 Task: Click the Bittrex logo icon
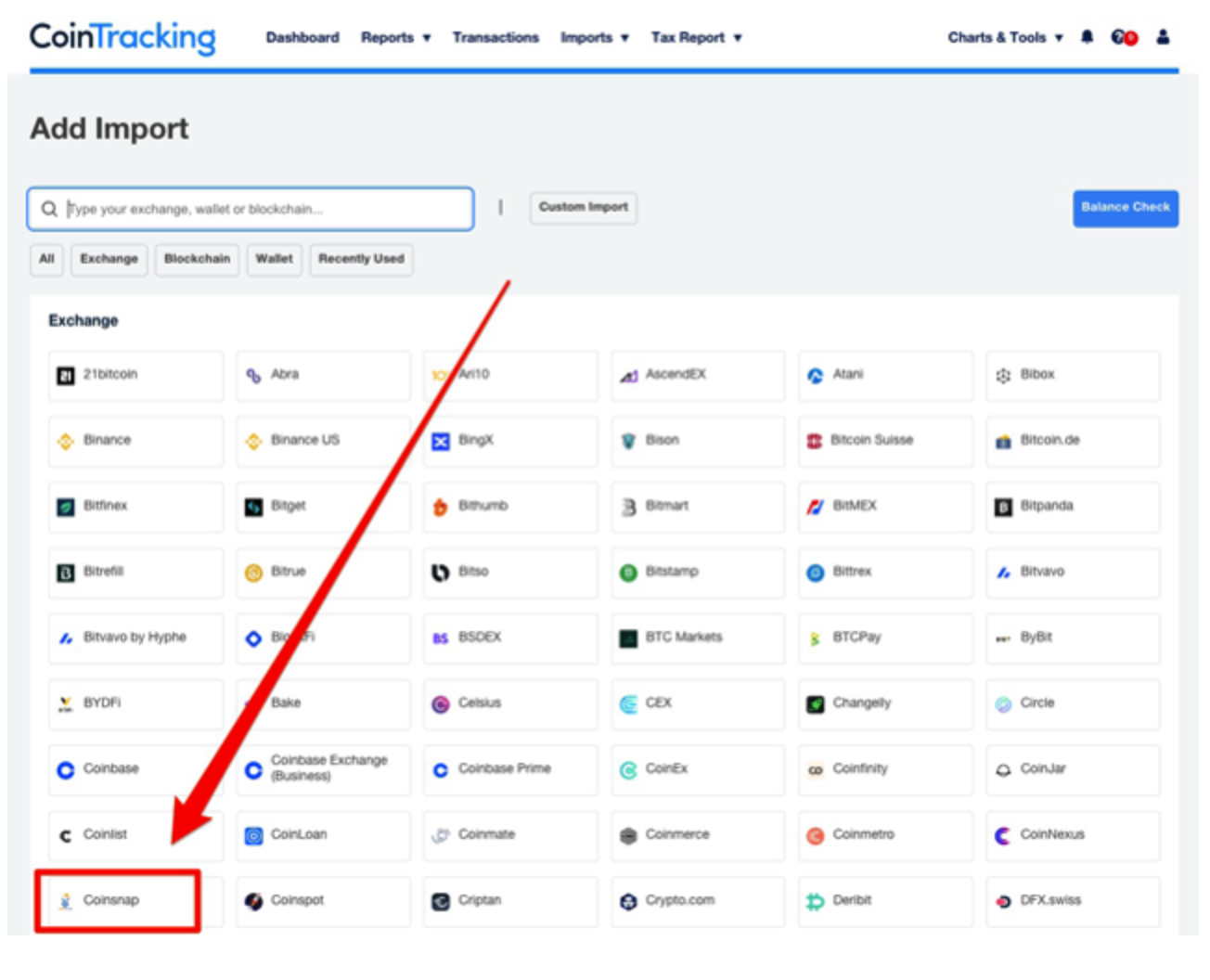point(815,574)
